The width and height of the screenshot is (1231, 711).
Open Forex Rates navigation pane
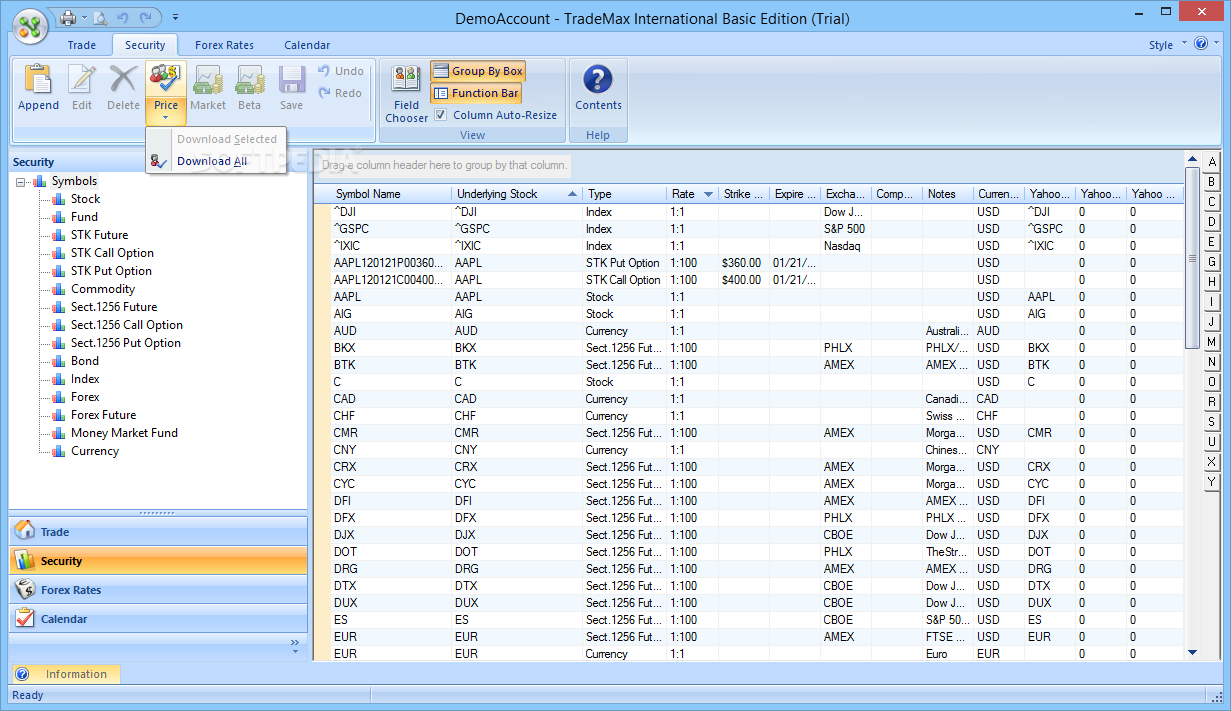[x=158, y=590]
